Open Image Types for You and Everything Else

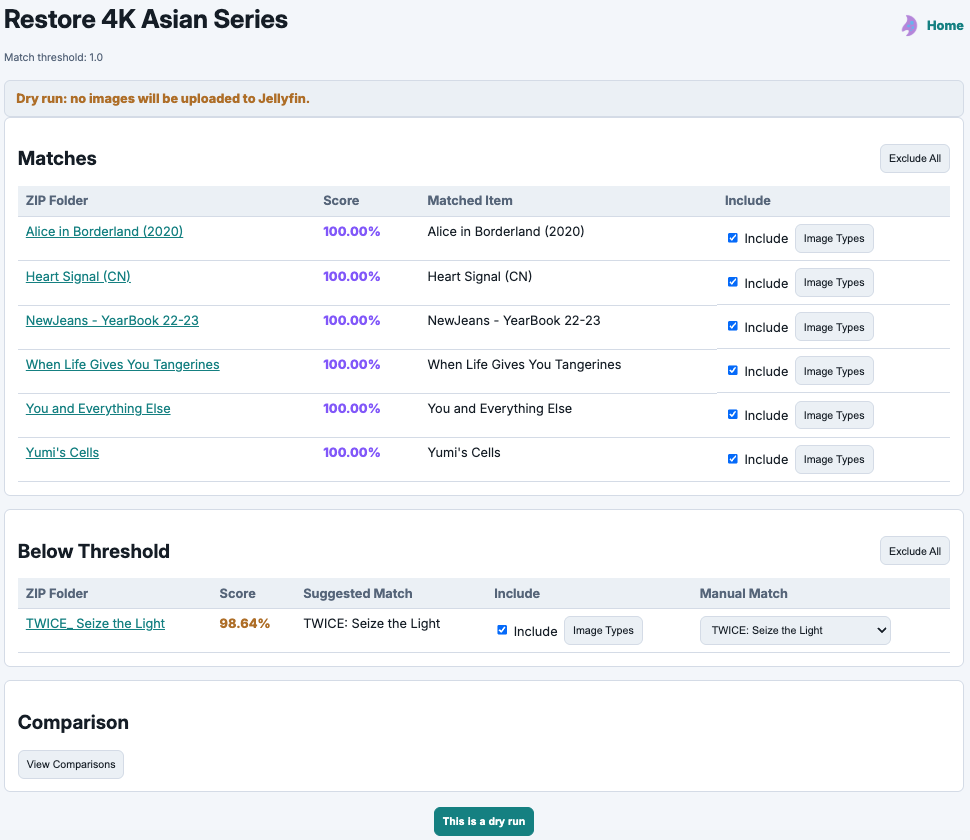[834, 415]
